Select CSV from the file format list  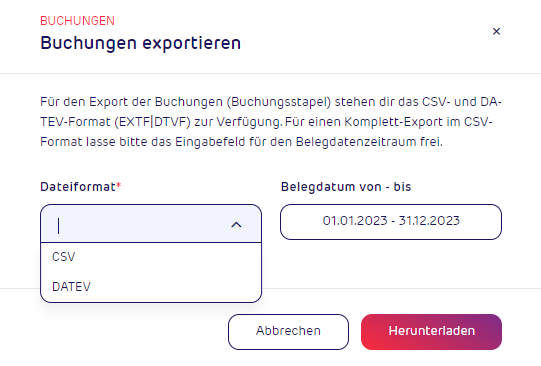(x=151, y=257)
